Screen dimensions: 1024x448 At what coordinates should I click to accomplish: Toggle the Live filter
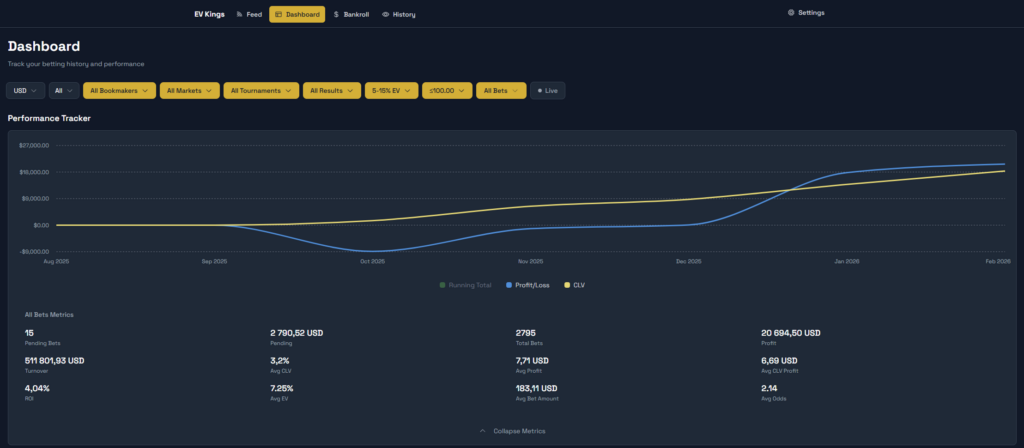pos(547,90)
